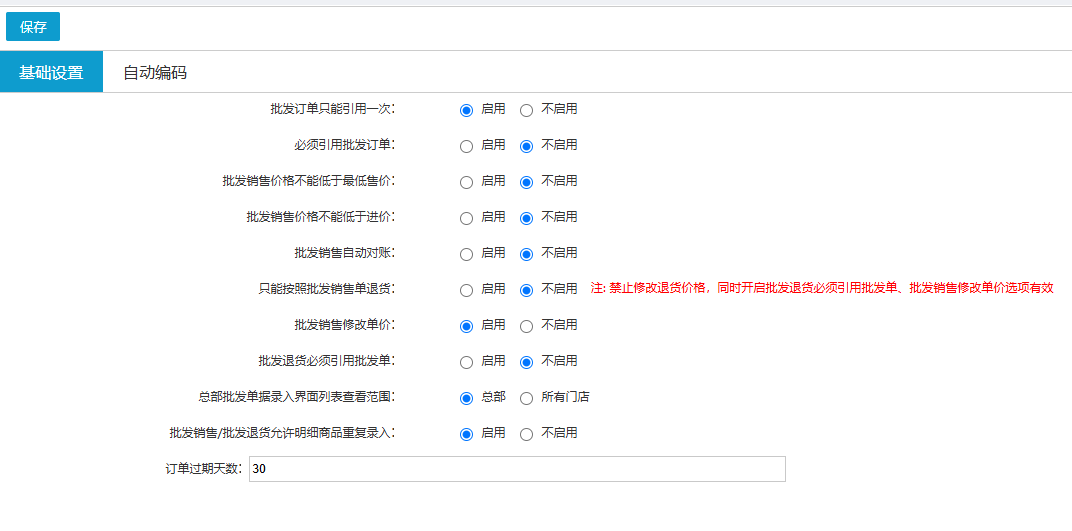Enable 批发退货必须引用批发单
1072x531 pixels.
tap(466, 362)
